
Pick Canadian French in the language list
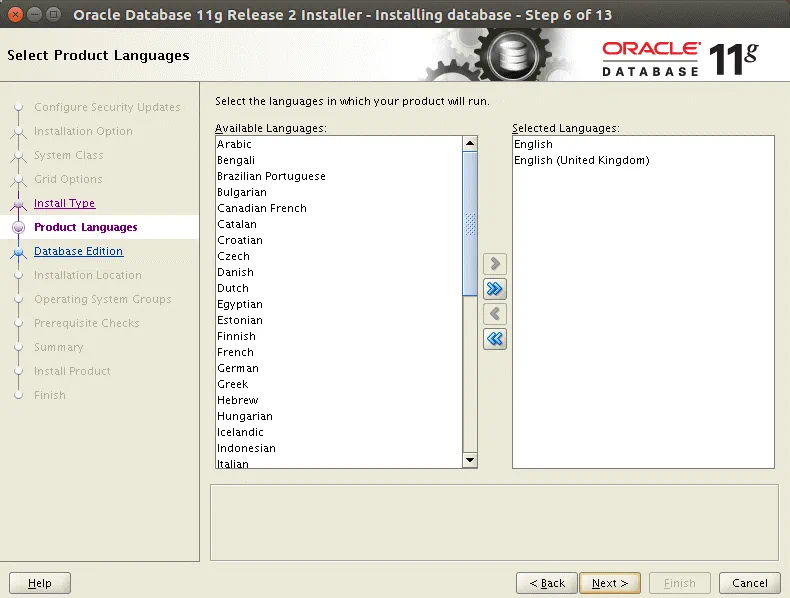(x=262, y=208)
